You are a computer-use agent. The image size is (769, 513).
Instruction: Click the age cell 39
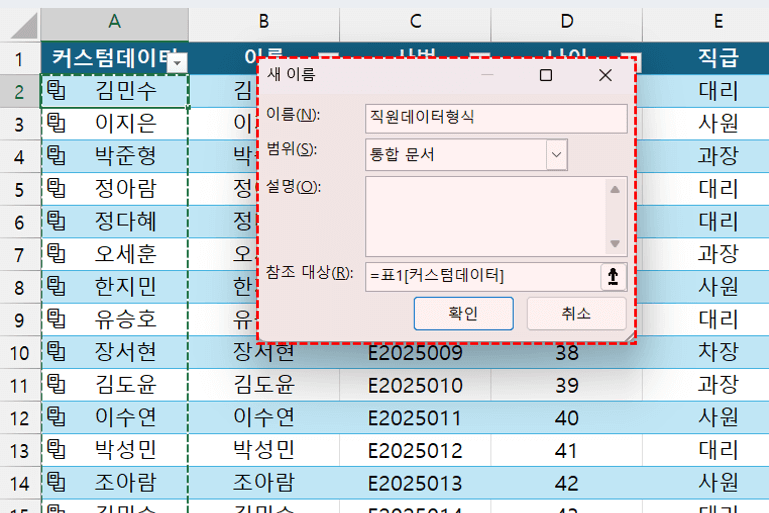point(567,385)
